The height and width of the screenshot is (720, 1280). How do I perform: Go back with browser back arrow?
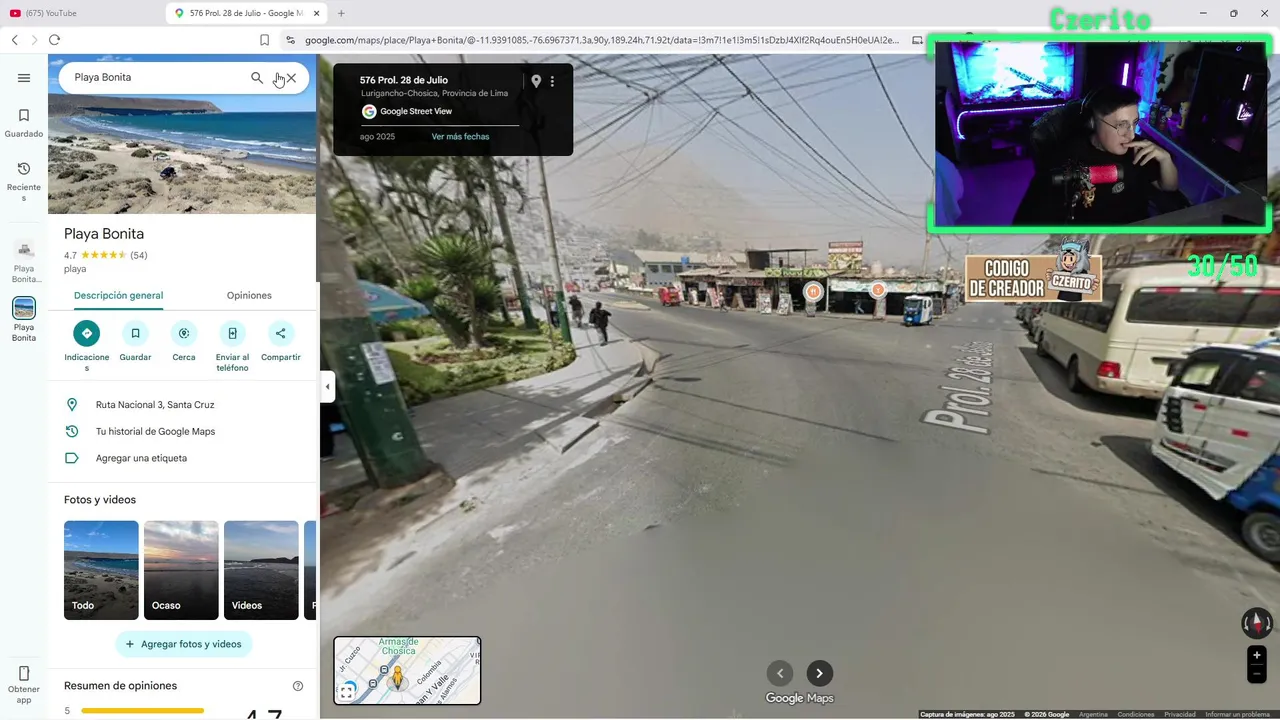14,40
